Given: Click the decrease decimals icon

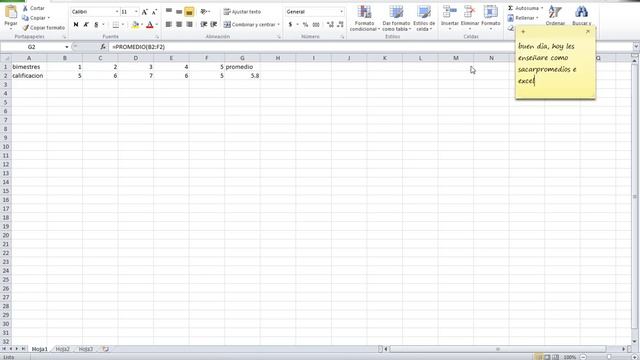Looking at the screenshot, I should [340, 25].
